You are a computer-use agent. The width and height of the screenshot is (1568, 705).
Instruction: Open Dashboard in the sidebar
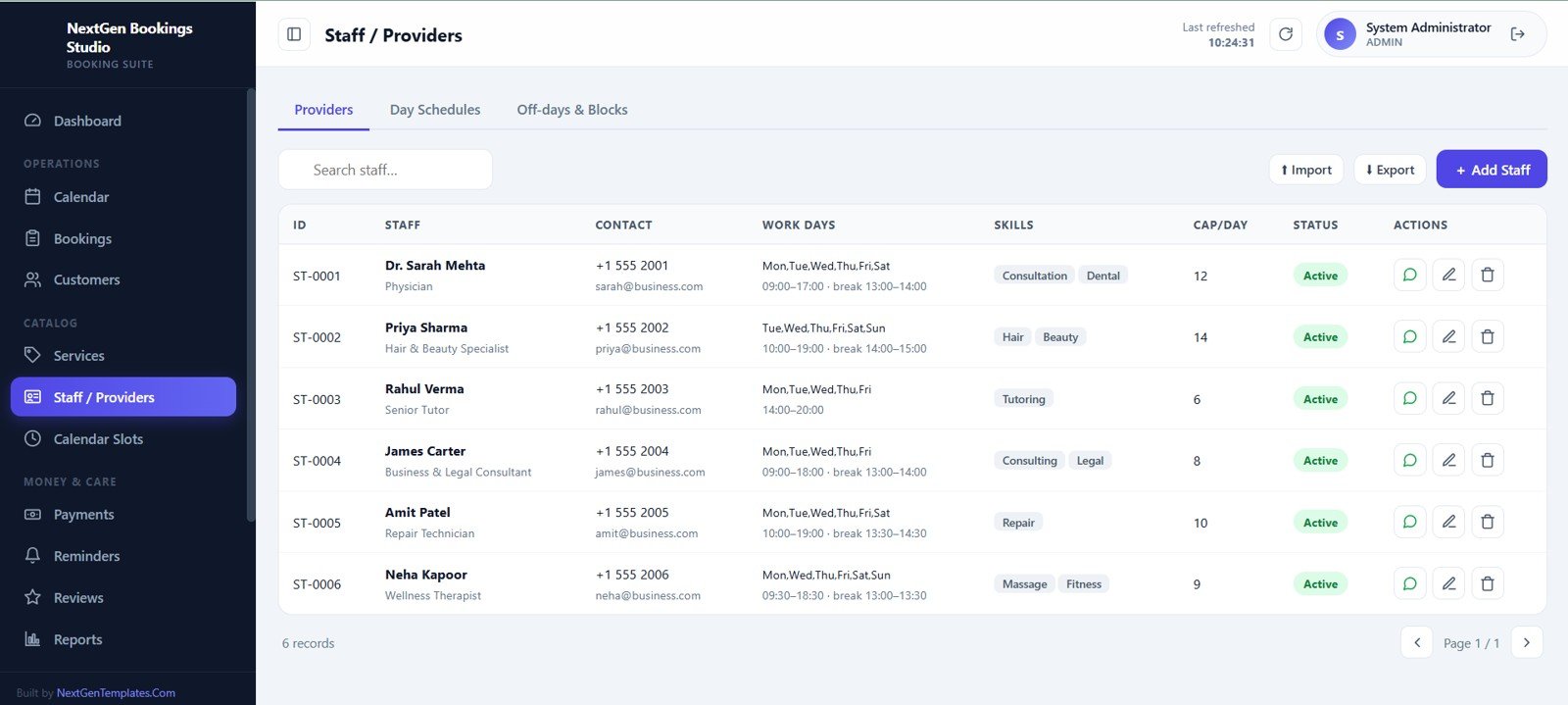[x=123, y=121]
